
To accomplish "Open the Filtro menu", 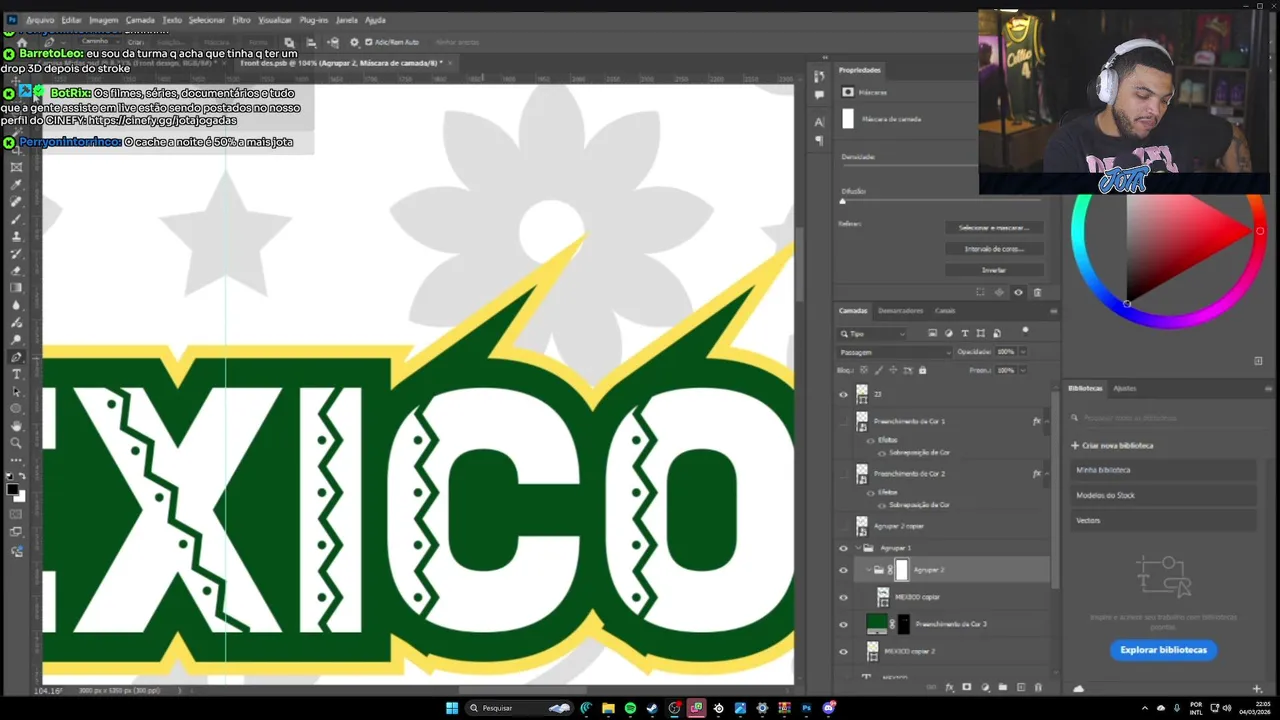I will point(241,20).
